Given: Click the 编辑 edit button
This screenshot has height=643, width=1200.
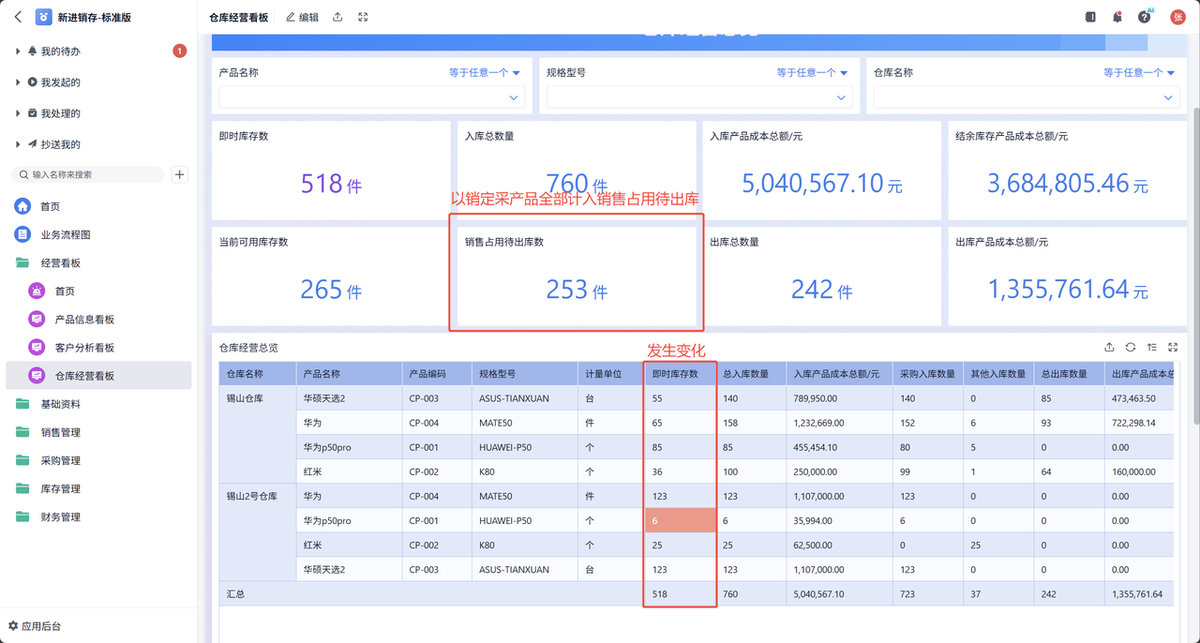Looking at the screenshot, I should pos(302,17).
